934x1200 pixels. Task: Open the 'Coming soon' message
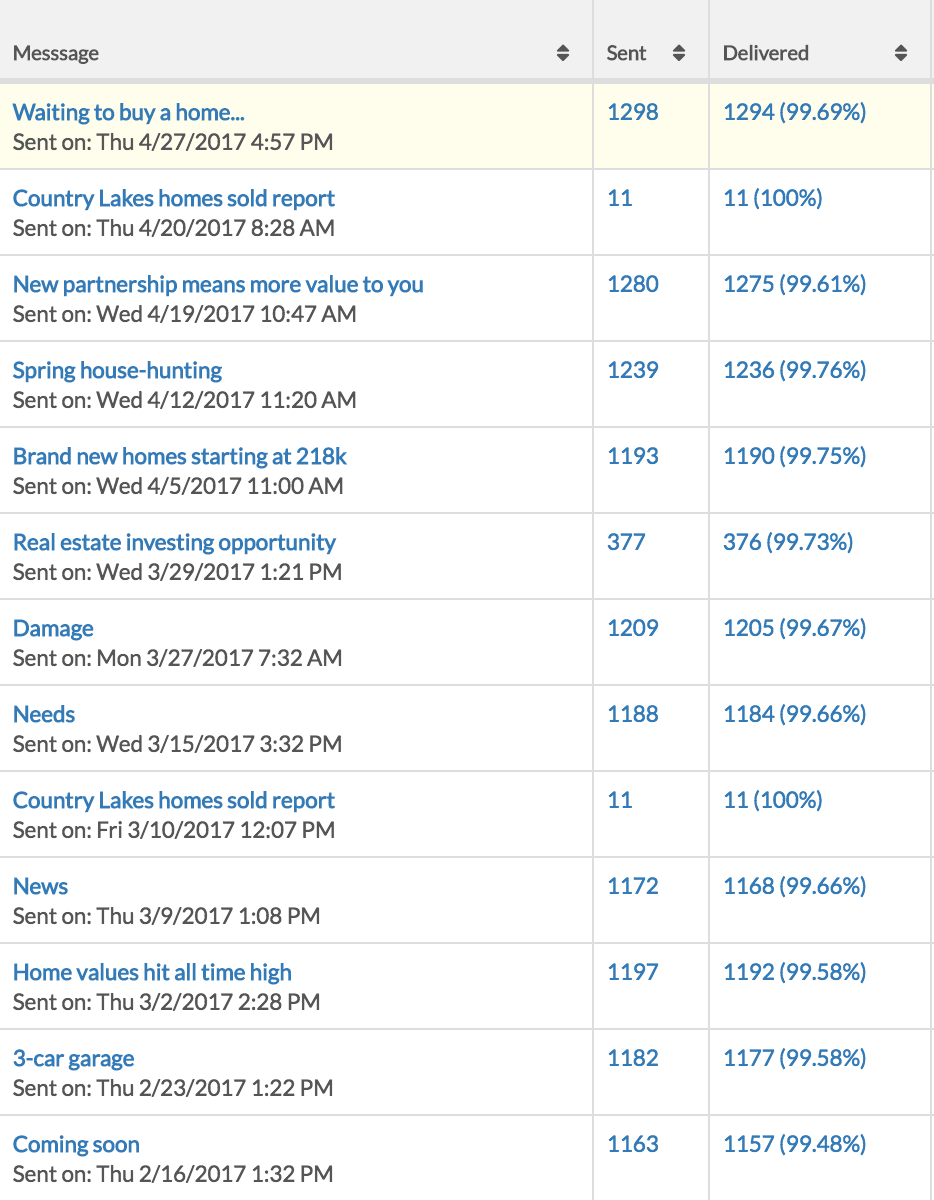coord(76,1144)
